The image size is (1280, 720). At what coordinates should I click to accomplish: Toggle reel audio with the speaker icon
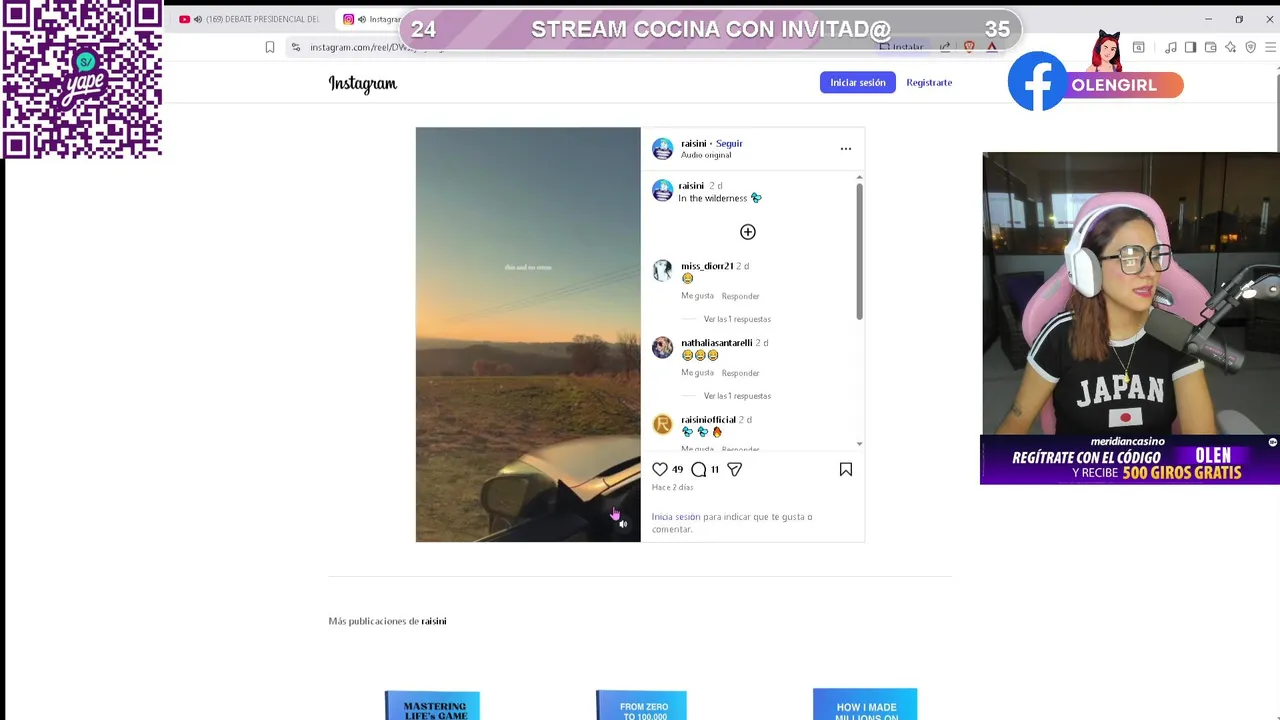[x=622, y=524]
